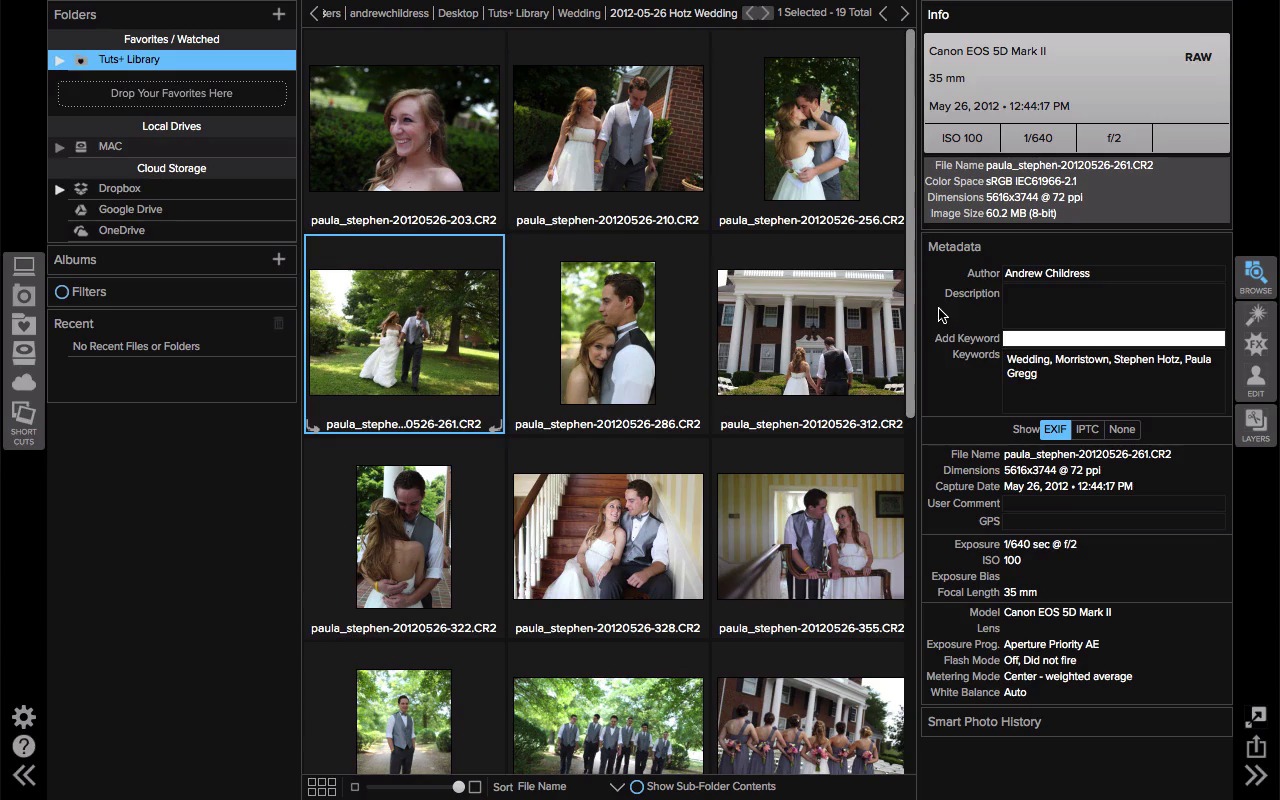Show IPTC metadata
Image resolution: width=1280 pixels, height=800 pixels.
1087,429
